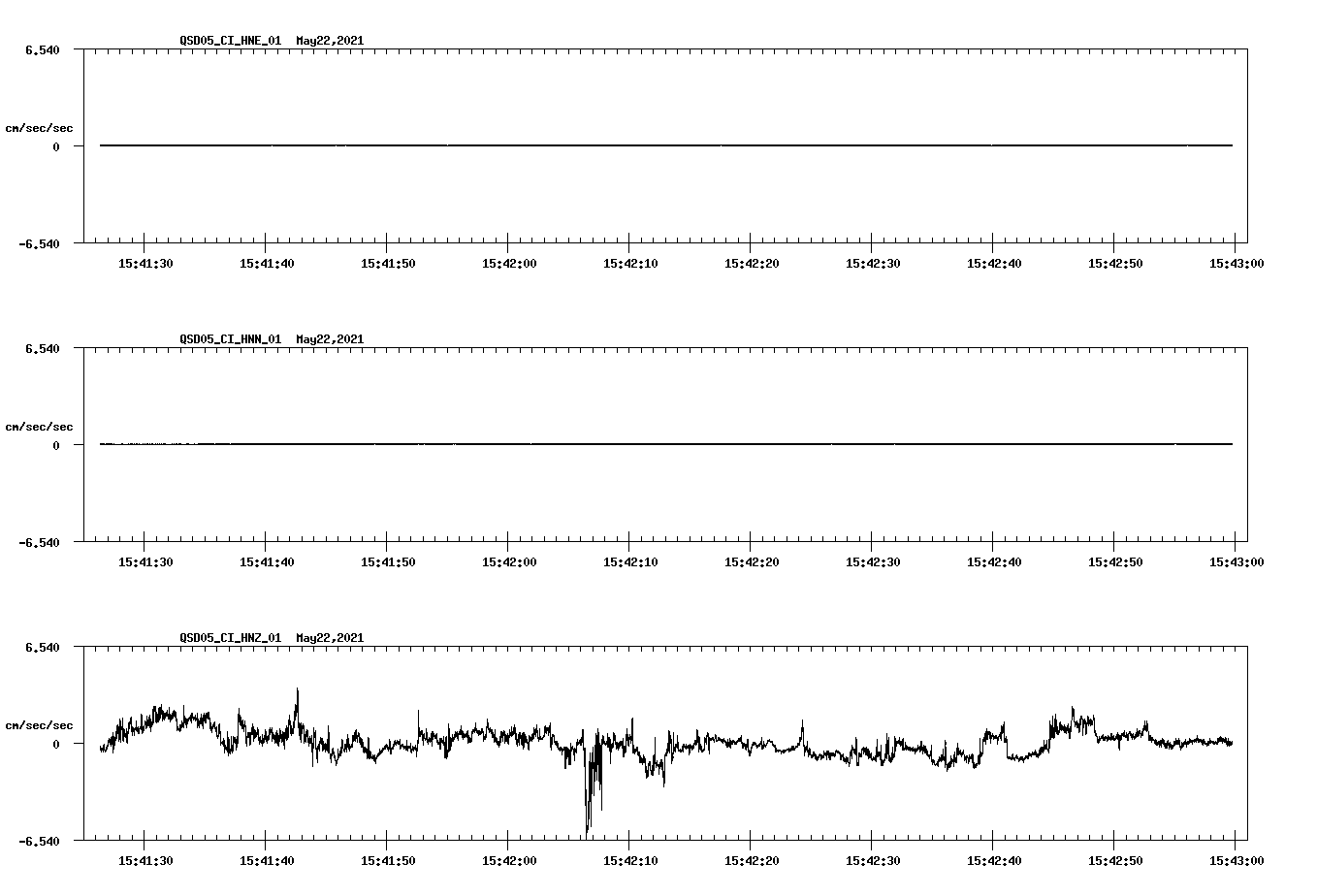Image resolution: width=1317 pixels, height=896 pixels.
Task: Click the peak near 15:41:42 in the HNZ trace
Action: coord(297,688)
